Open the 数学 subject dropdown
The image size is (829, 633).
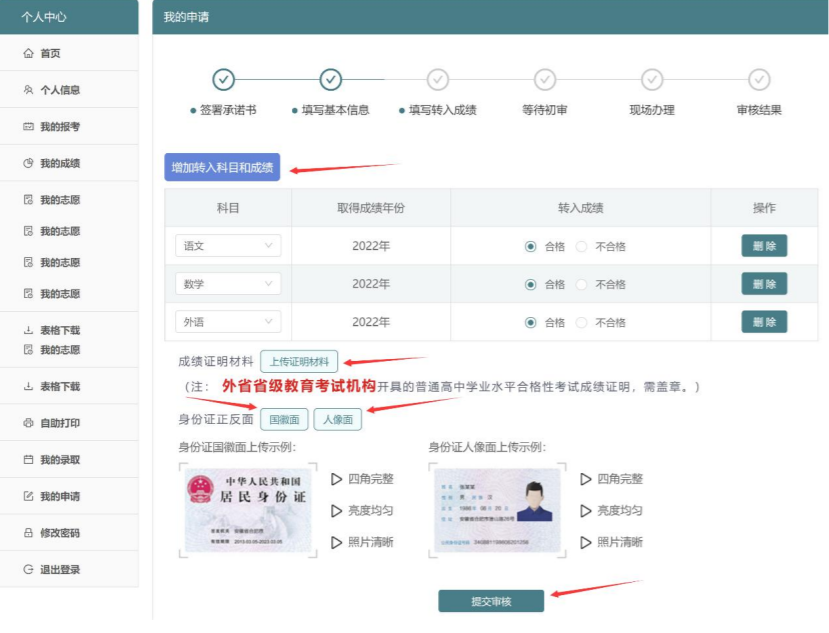point(227,284)
